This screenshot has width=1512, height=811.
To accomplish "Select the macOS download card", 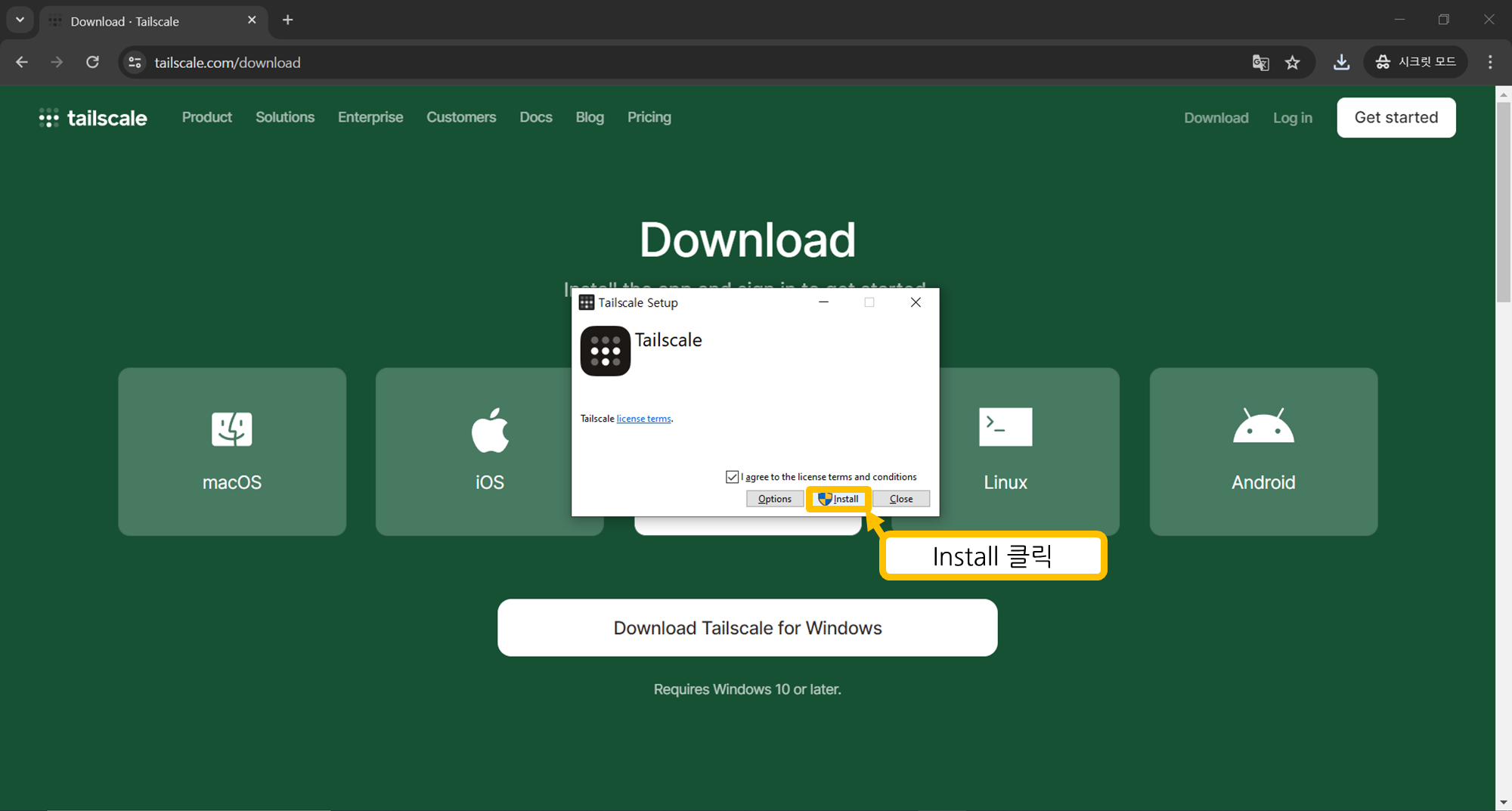I will coord(232,452).
